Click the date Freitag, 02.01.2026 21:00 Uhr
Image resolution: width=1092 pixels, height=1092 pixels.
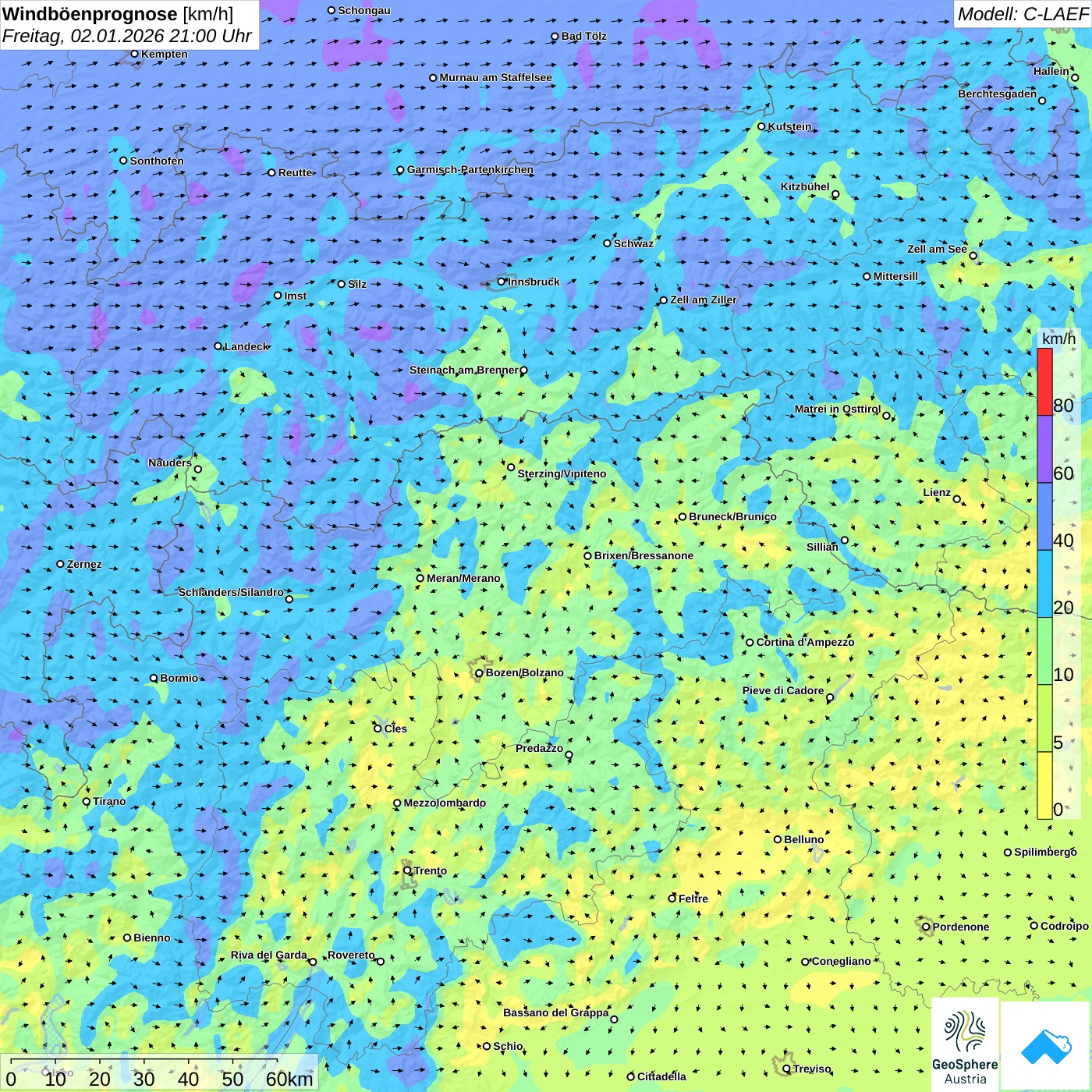pyautogui.click(x=127, y=36)
